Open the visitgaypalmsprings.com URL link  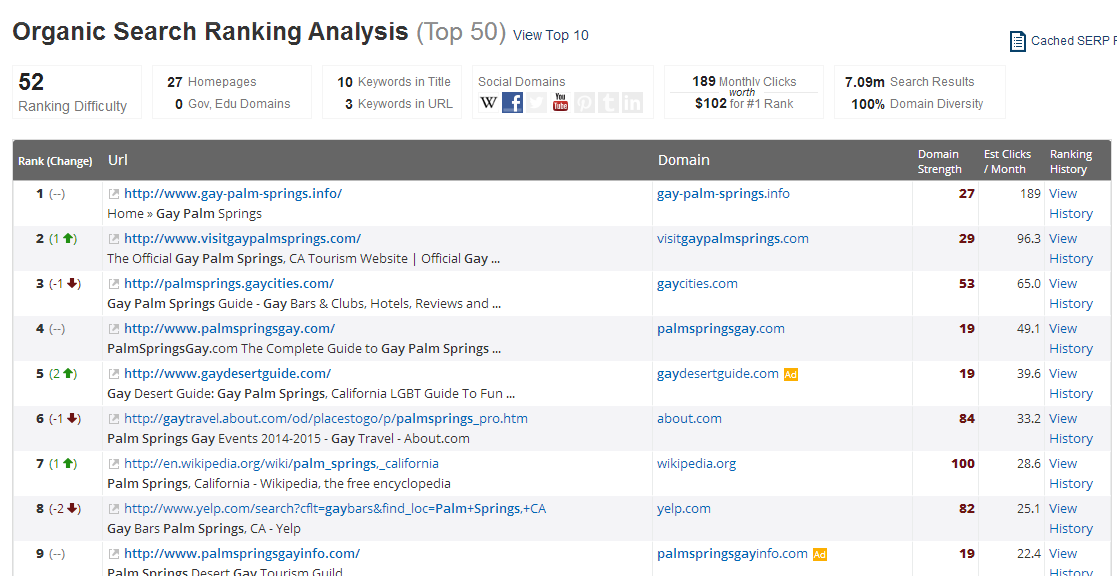(x=242, y=238)
